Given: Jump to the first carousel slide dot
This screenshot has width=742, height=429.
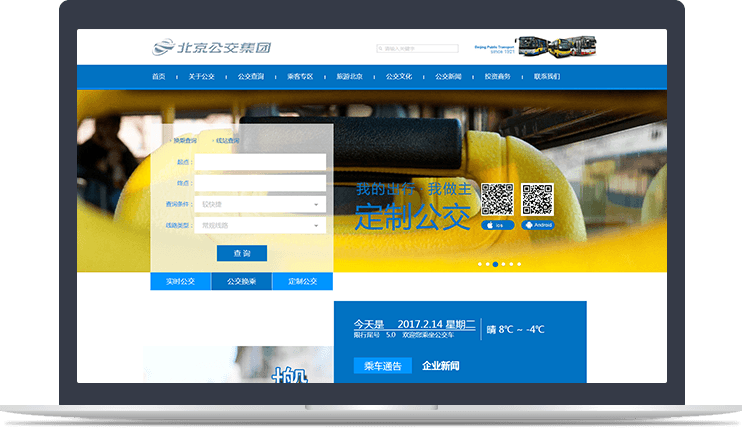Looking at the screenshot, I should [480, 264].
